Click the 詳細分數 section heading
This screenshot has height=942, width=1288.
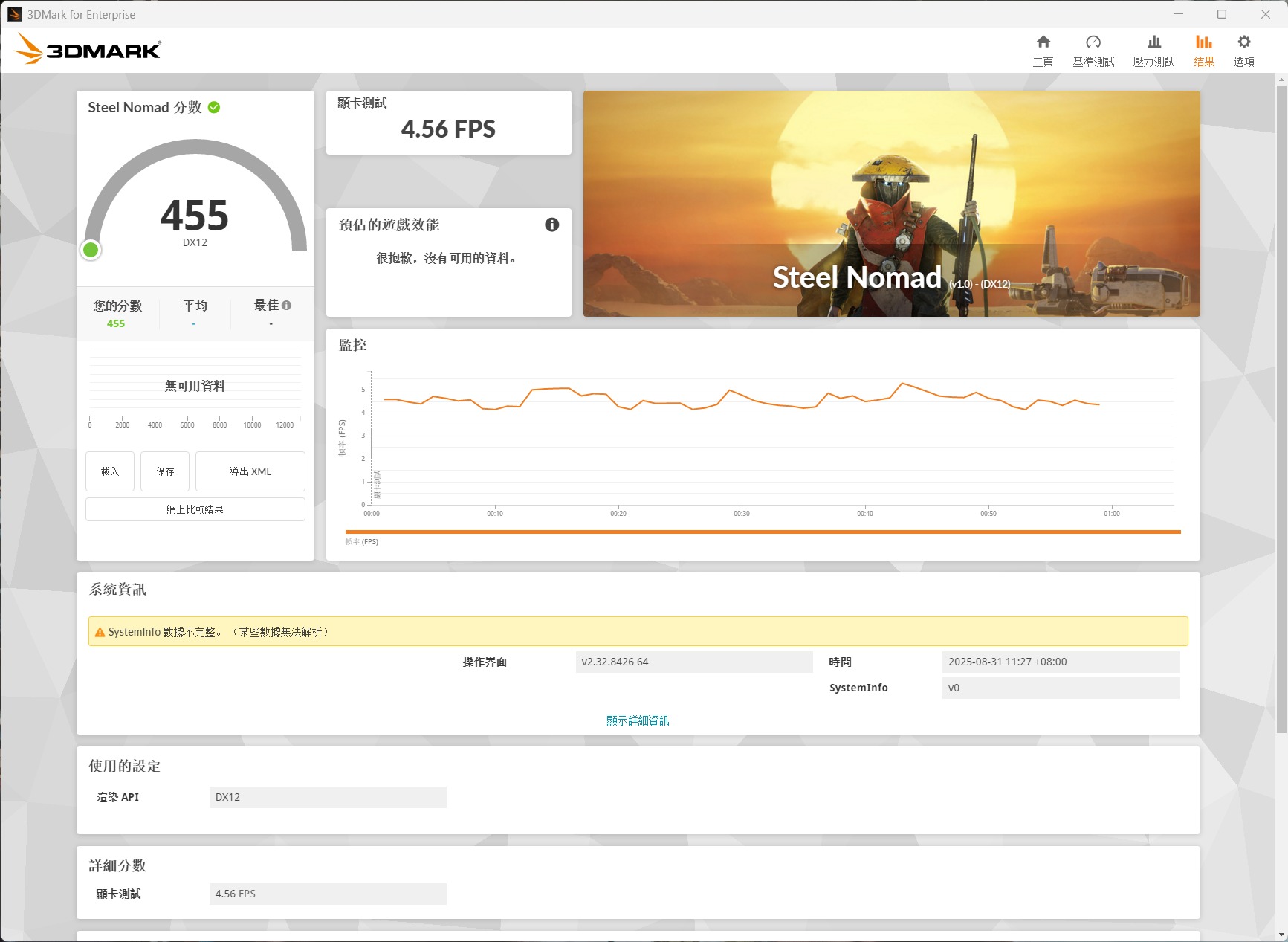tap(117, 866)
